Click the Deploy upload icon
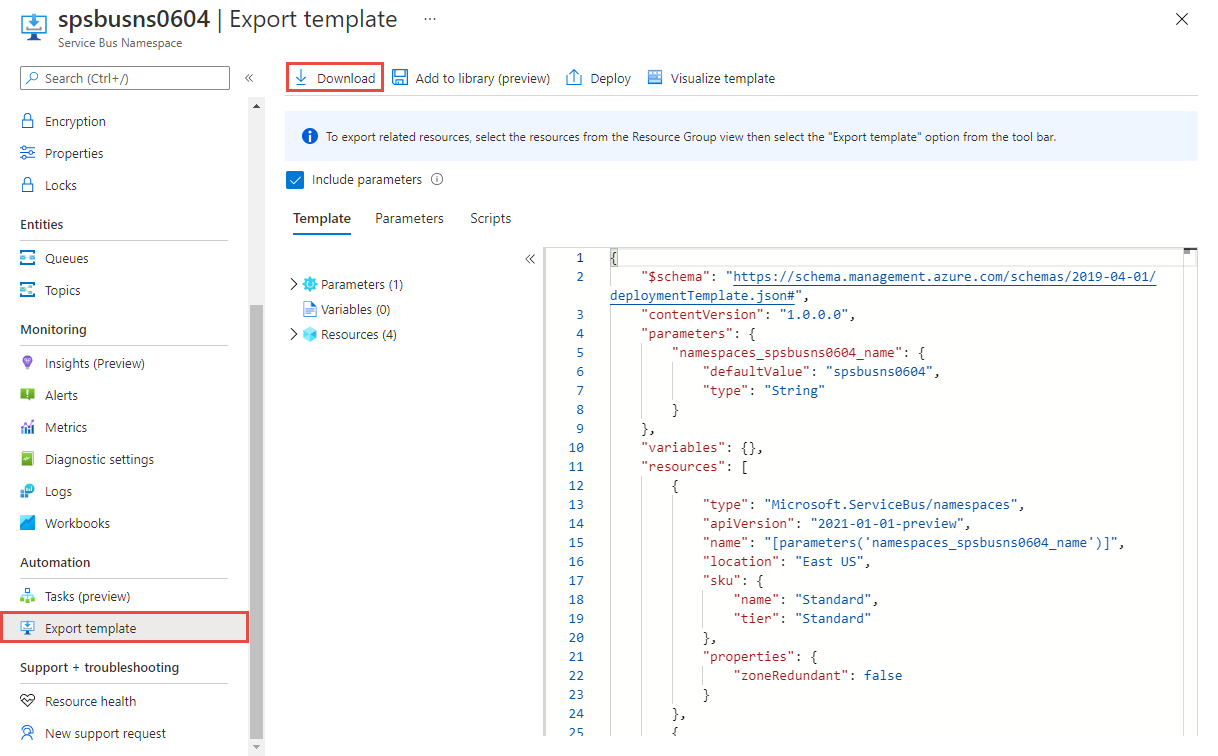 [x=574, y=78]
